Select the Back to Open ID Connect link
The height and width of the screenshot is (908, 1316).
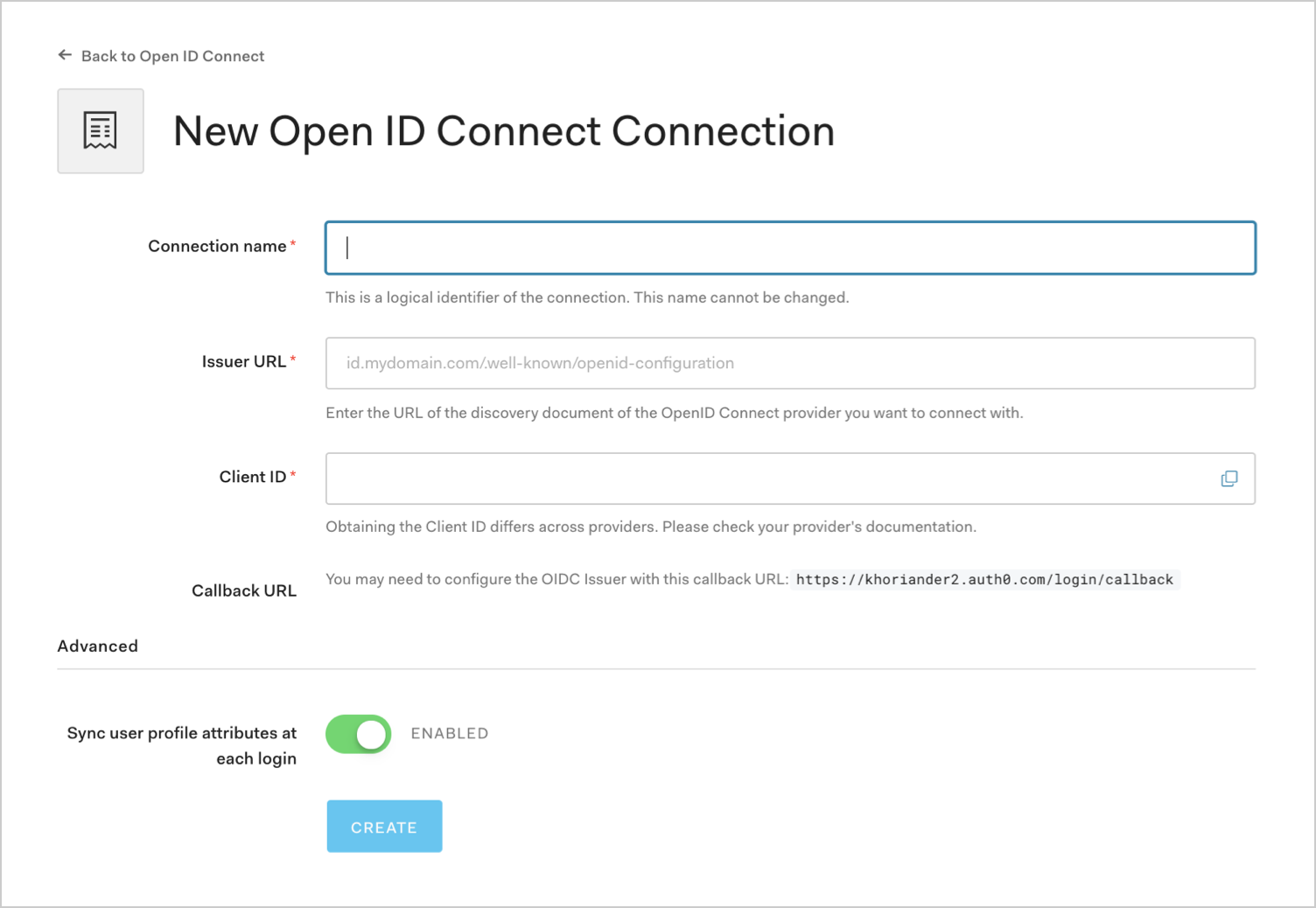coord(172,55)
